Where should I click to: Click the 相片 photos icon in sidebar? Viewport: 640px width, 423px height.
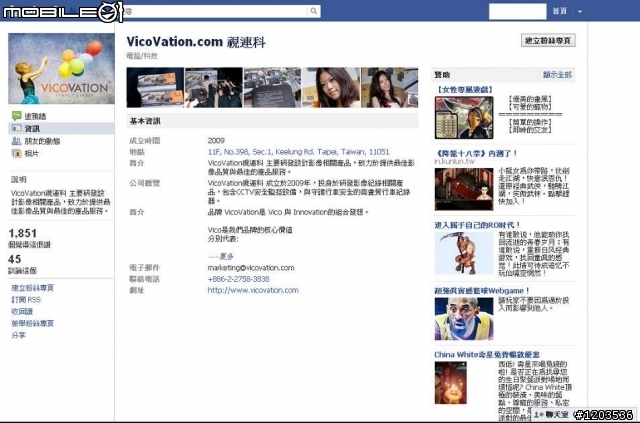tap(16, 154)
